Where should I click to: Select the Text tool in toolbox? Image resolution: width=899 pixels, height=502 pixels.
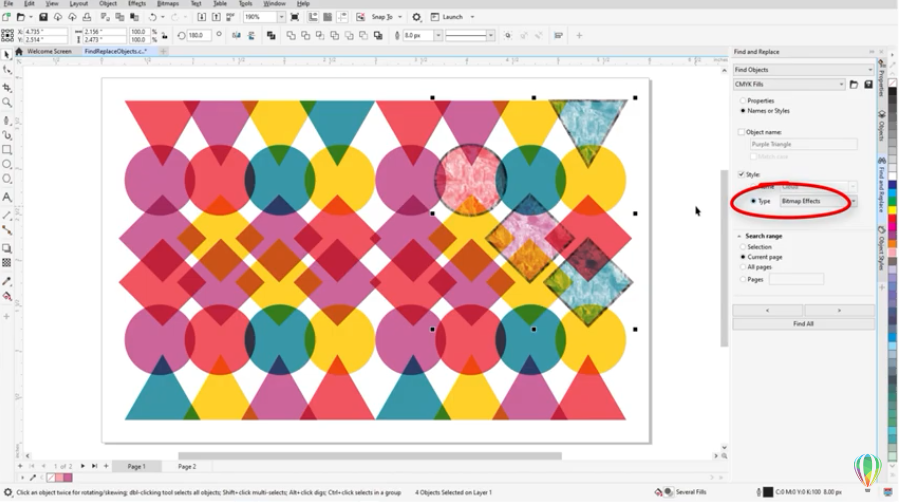click(7, 197)
